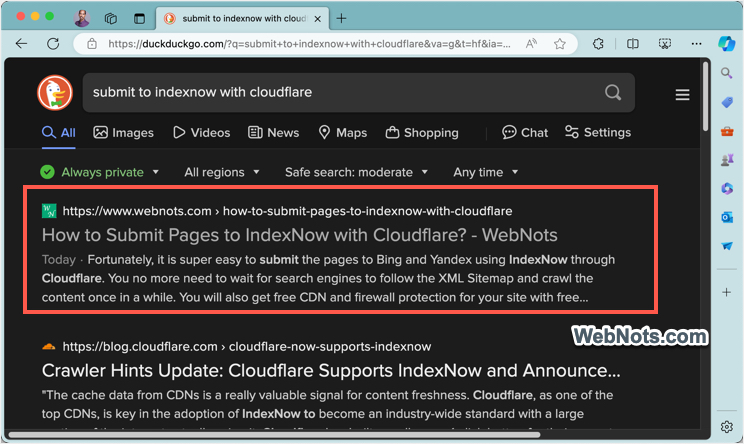744x444 pixels.
Task: Open the Edge three-dot settings menu
Action: pyautogui.click(x=696, y=44)
